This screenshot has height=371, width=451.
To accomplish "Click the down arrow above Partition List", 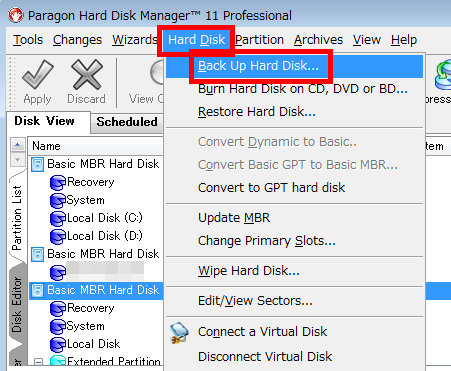I will tap(17, 159).
